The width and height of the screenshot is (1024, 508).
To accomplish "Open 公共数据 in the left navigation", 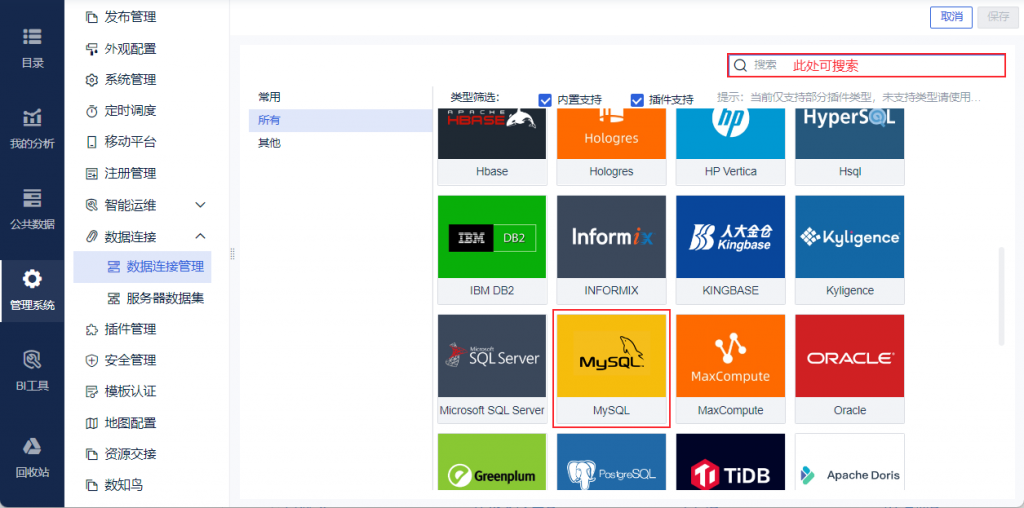I will coord(32,209).
